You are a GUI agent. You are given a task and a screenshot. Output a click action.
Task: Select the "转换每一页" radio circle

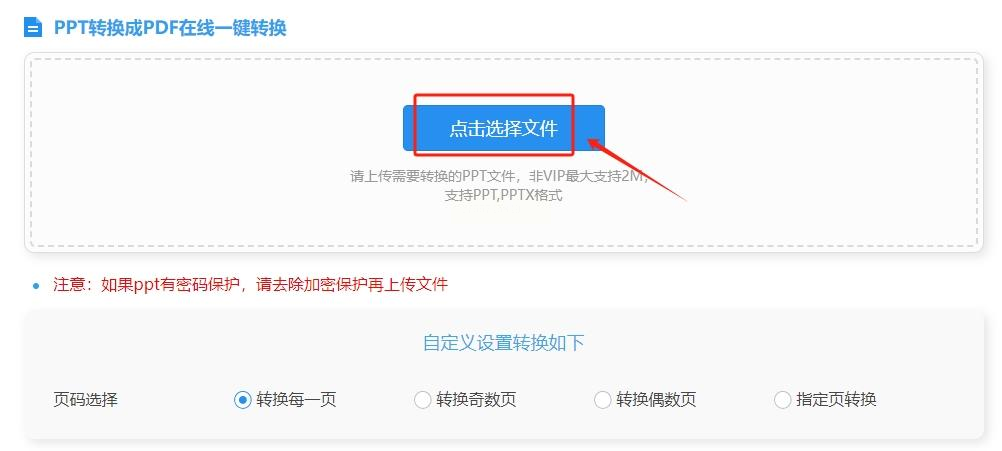[242, 401]
